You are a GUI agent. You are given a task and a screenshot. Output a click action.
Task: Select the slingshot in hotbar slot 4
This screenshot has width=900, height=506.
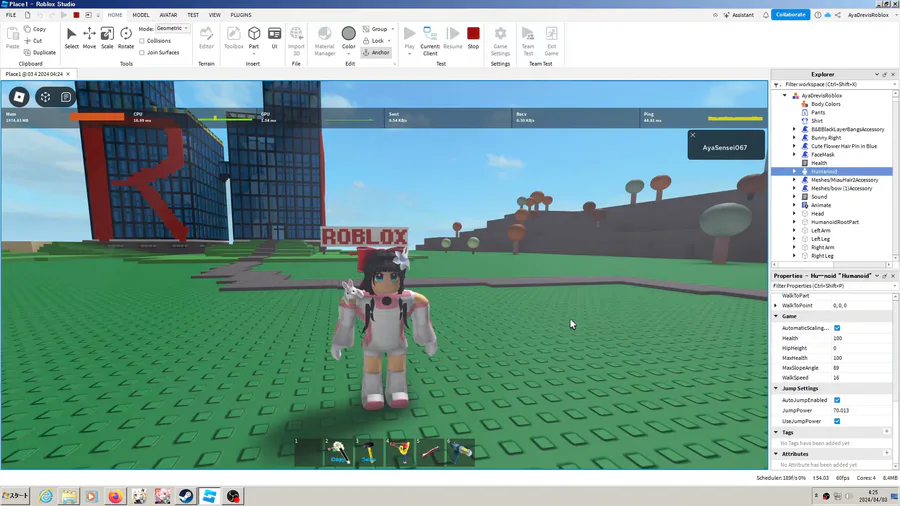click(399, 452)
